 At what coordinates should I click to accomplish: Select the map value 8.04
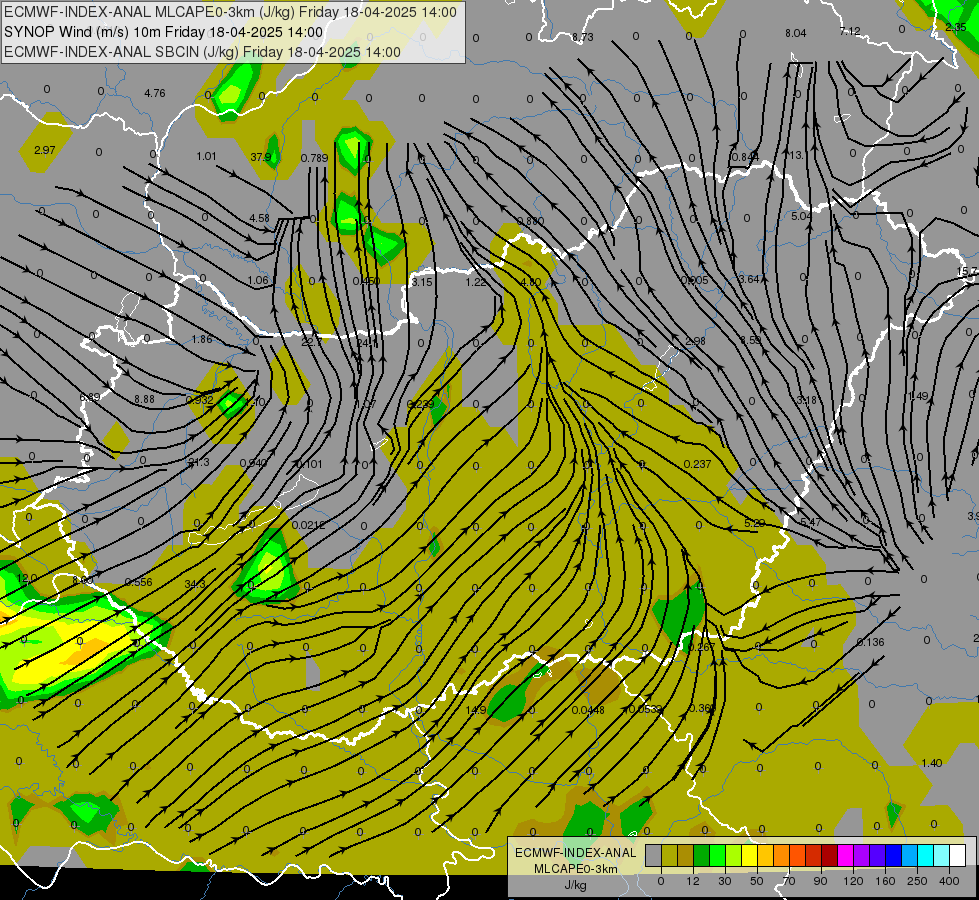click(x=795, y=34)
